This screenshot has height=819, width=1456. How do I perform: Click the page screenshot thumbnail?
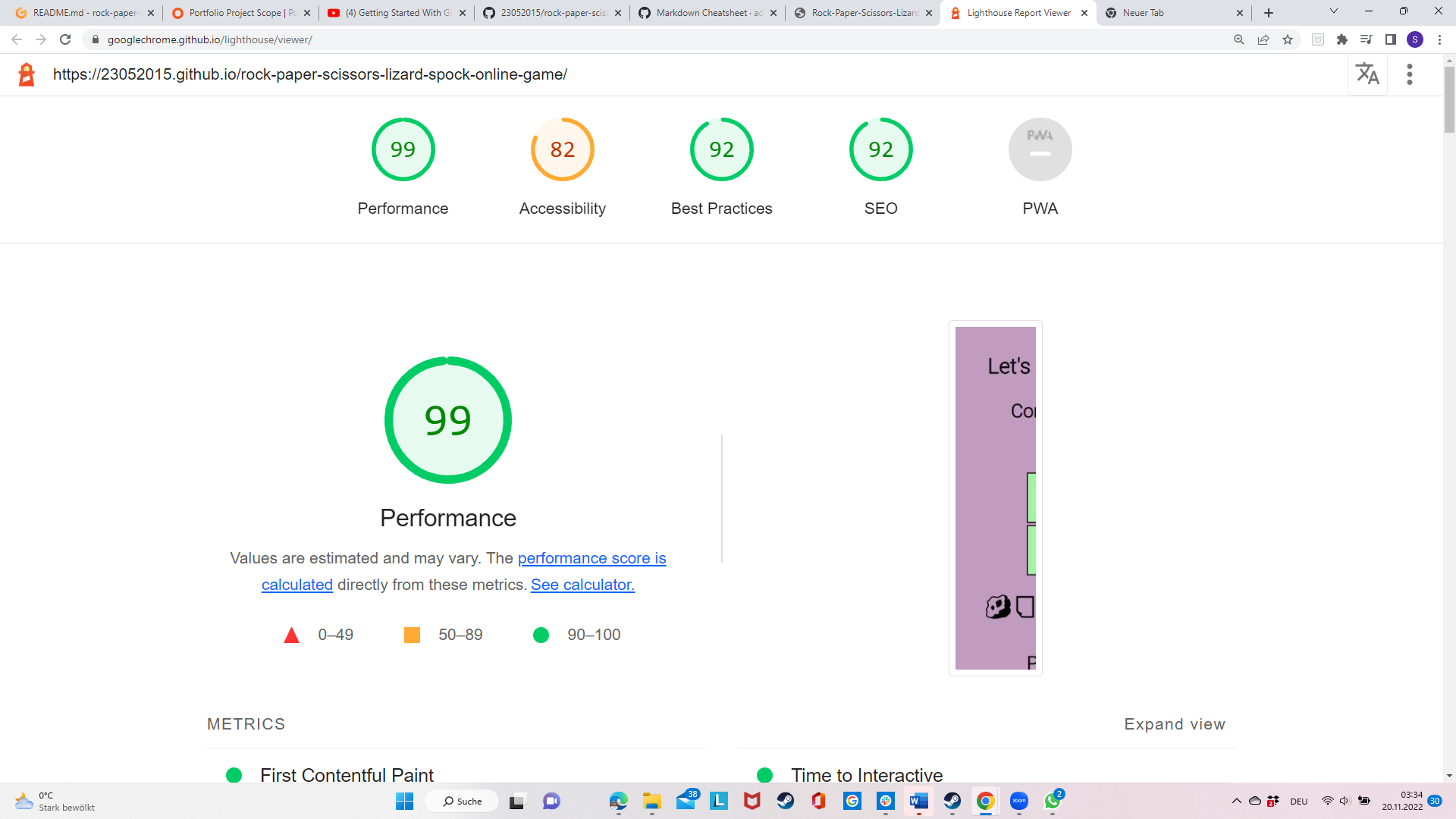pyautogui.click(x=995, y=497)
